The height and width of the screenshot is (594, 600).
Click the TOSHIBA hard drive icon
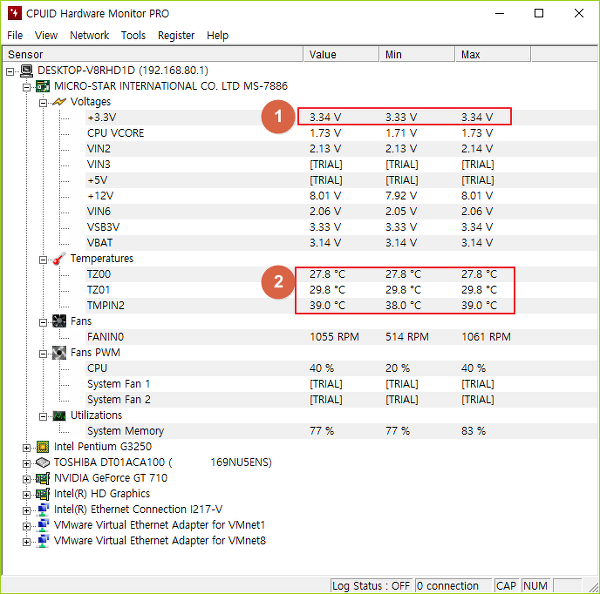click(x=43, y=462)
